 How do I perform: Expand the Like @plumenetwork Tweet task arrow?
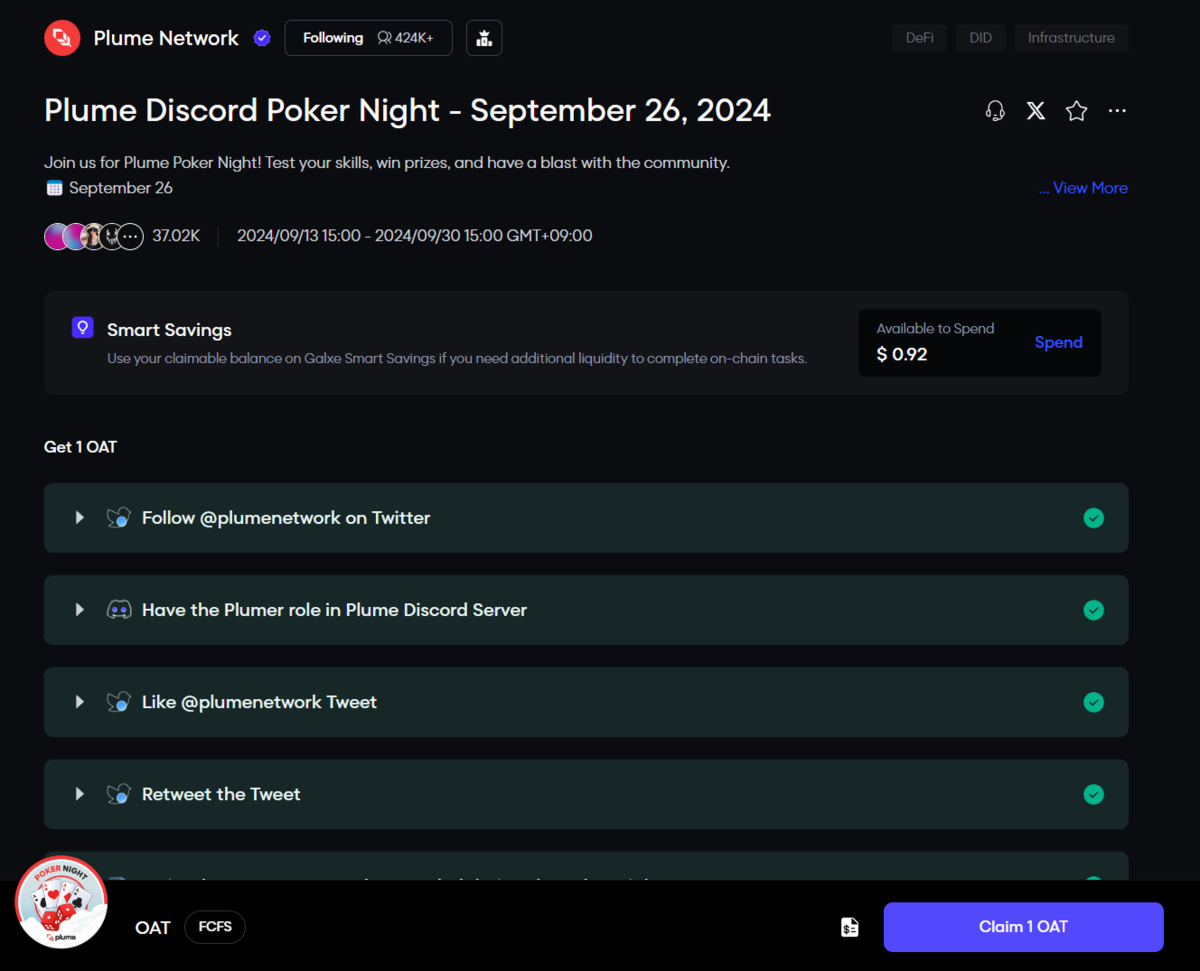click(80, 702)
